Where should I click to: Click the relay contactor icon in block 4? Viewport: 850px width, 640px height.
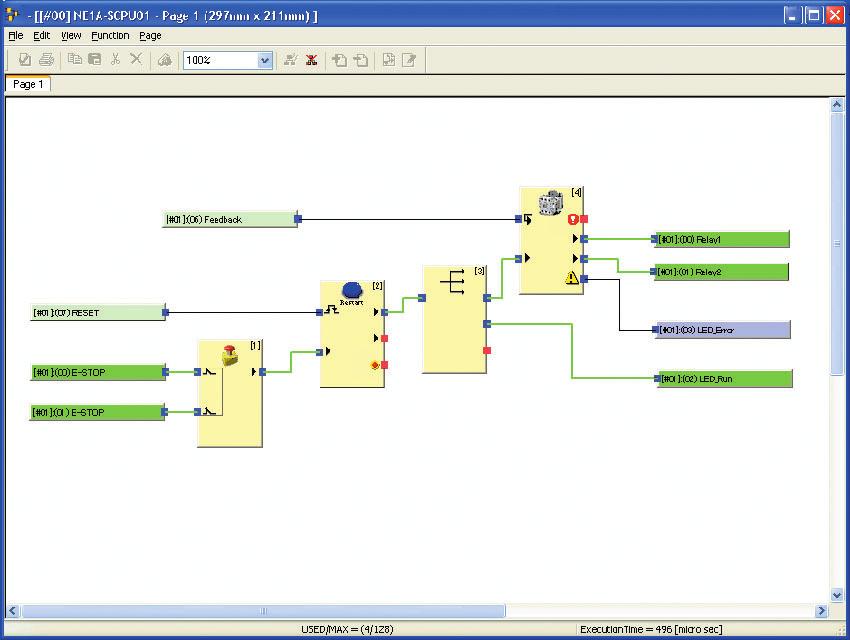[551, 202]
